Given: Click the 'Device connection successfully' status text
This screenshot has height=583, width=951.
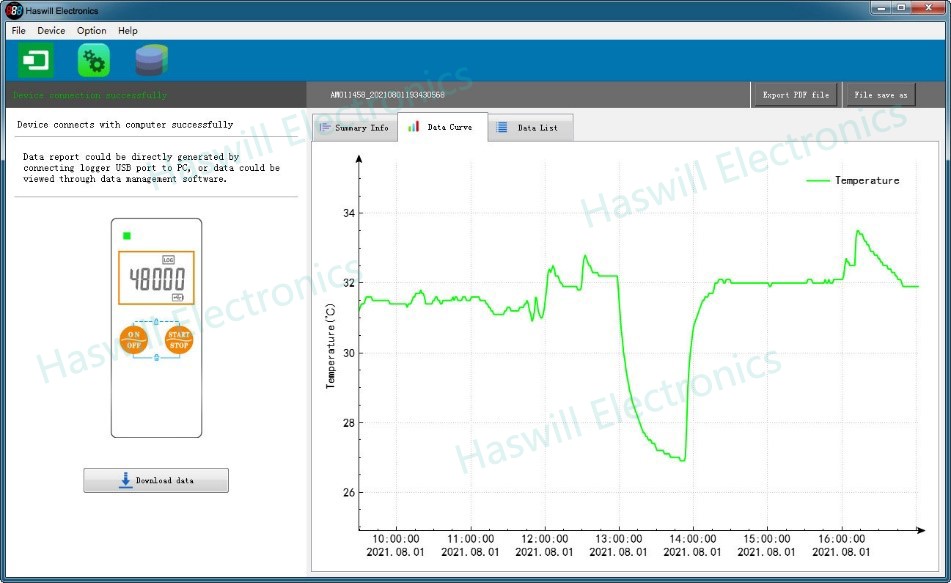Looking at the screenshot, I should click(90, 95).
